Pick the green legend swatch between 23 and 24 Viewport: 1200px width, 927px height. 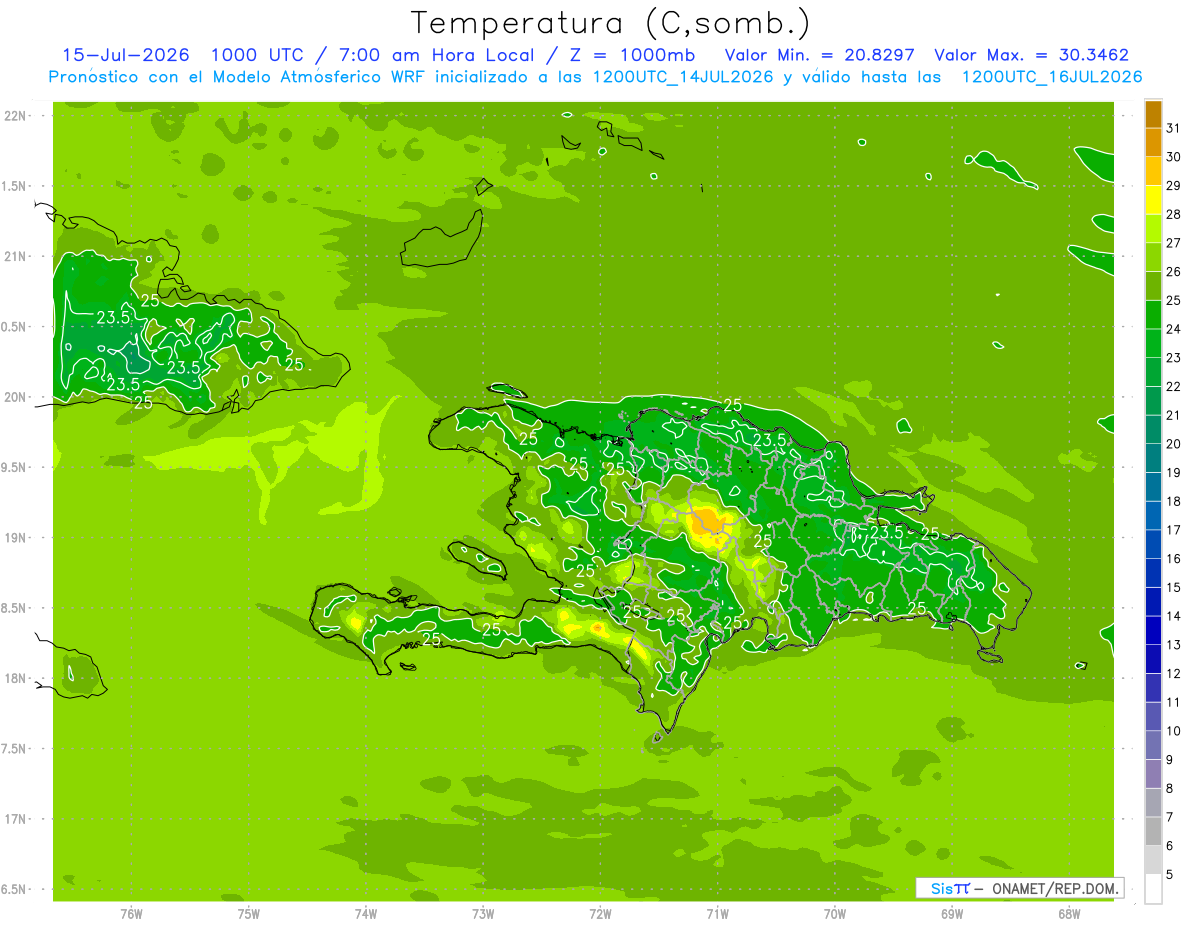pyautogui.click(x=1153, y=344)
